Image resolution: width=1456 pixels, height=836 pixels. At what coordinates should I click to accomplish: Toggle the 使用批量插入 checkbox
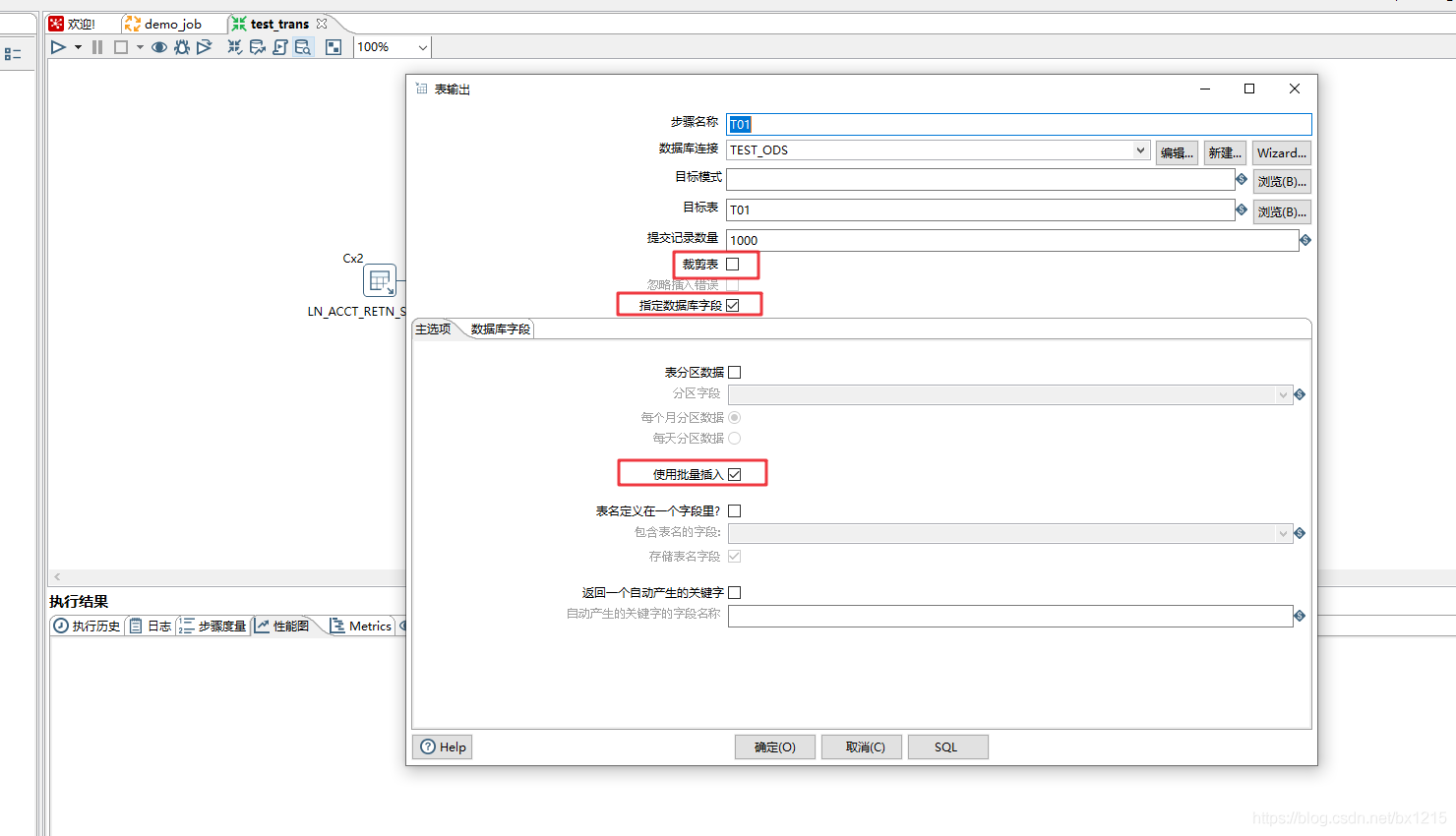pyautogui.click(x=735, y=474)
